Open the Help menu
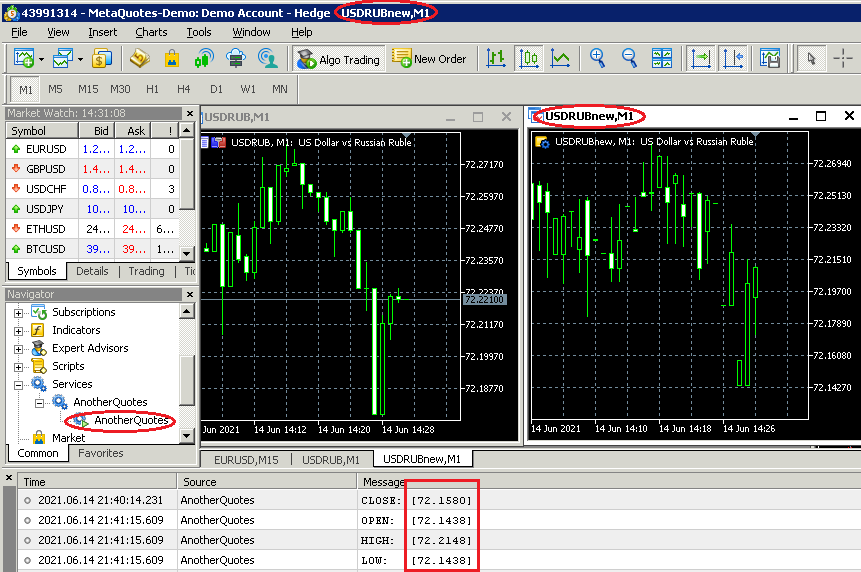 point(301,32)
